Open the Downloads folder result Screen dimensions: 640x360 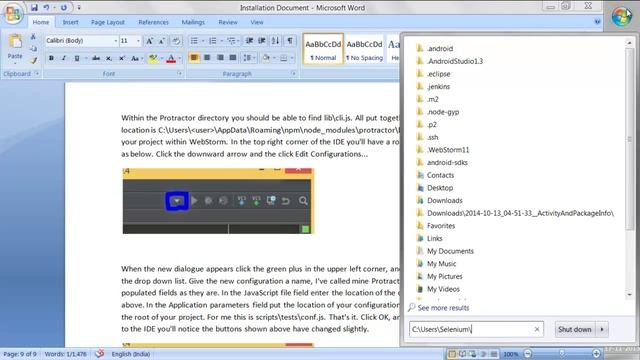pyautogui.click(x=444, y=200)
